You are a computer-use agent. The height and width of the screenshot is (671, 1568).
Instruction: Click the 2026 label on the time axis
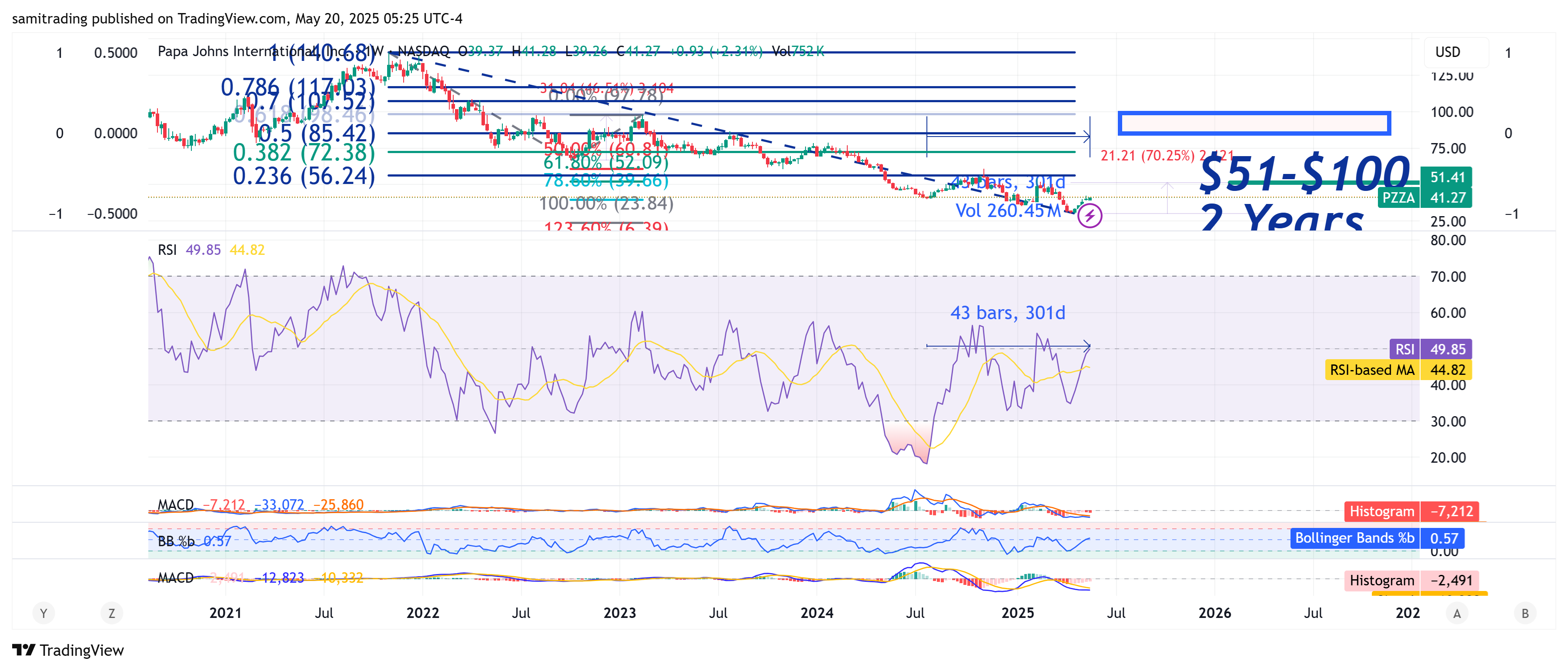[x=1215, y=613]
